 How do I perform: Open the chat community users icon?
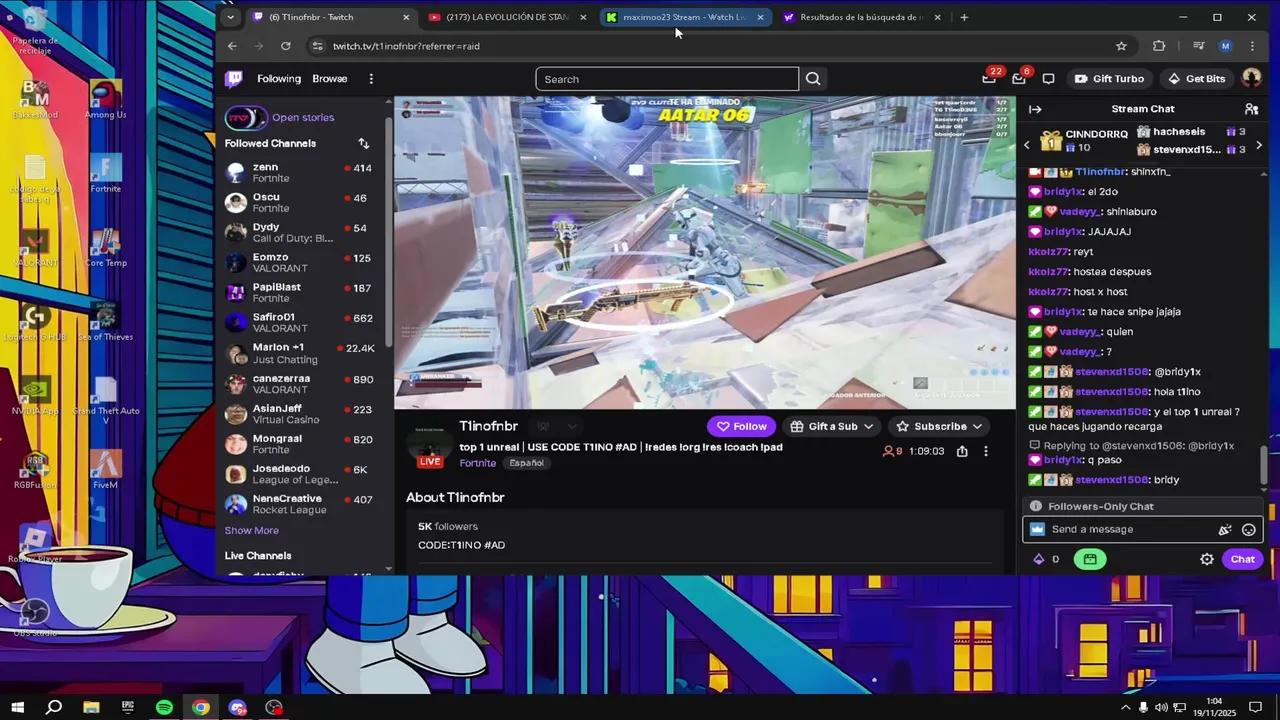click(x=1251, y=109)
